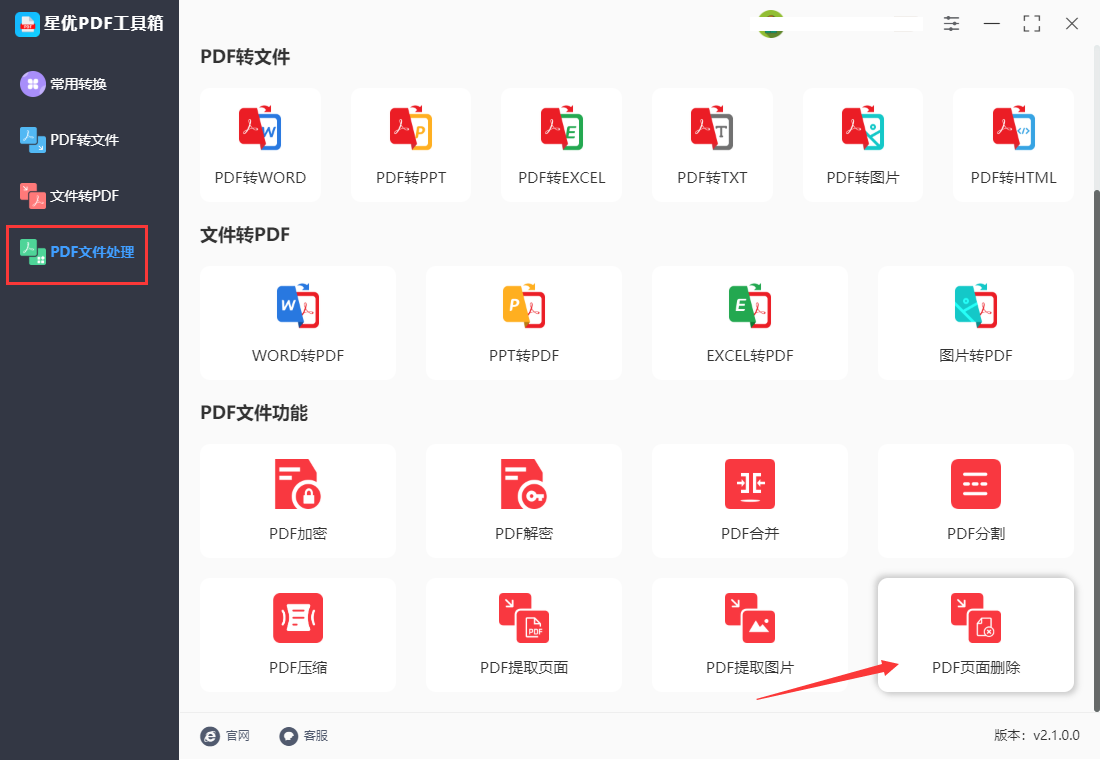Open the WORD转PDF converter
This screenshot has width=1100, height=760.
click(298, 323)
